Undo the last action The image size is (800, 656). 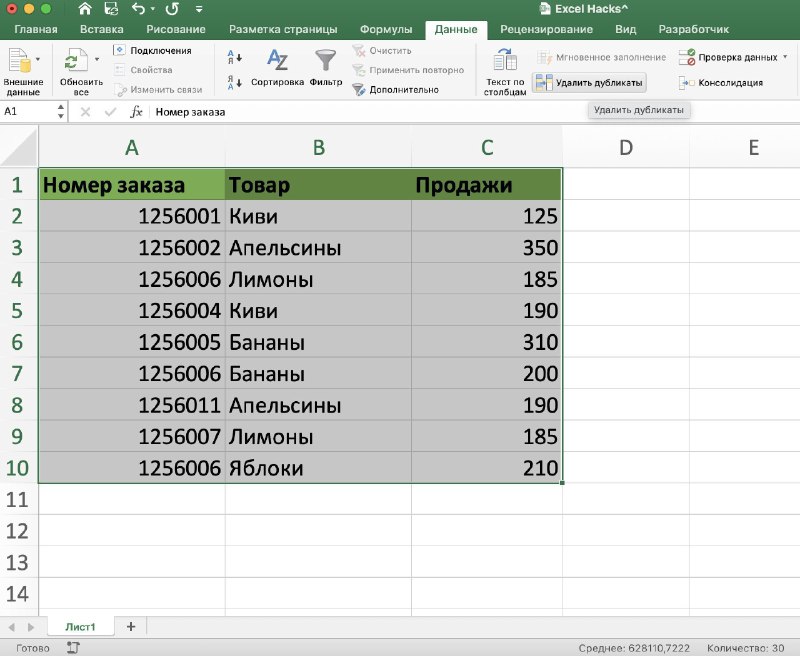tap(138, 9)
